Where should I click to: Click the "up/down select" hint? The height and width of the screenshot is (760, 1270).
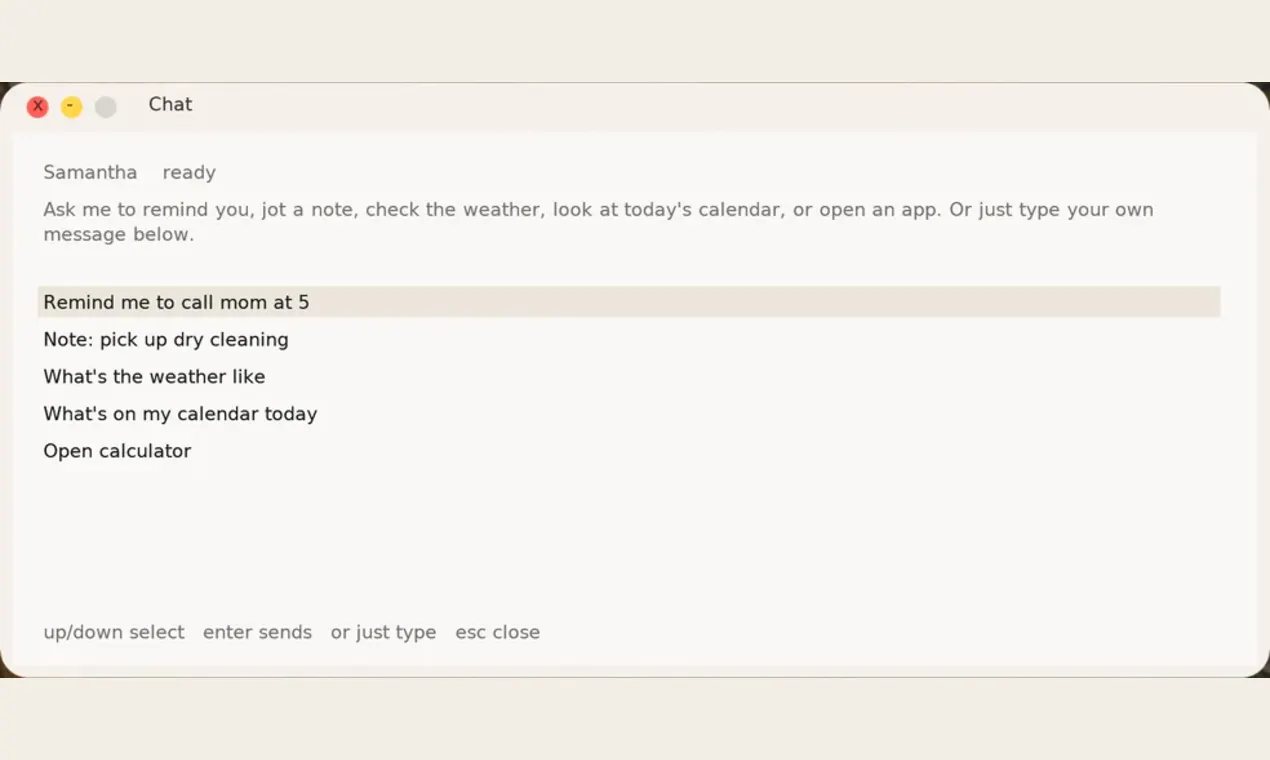[114, 632]
